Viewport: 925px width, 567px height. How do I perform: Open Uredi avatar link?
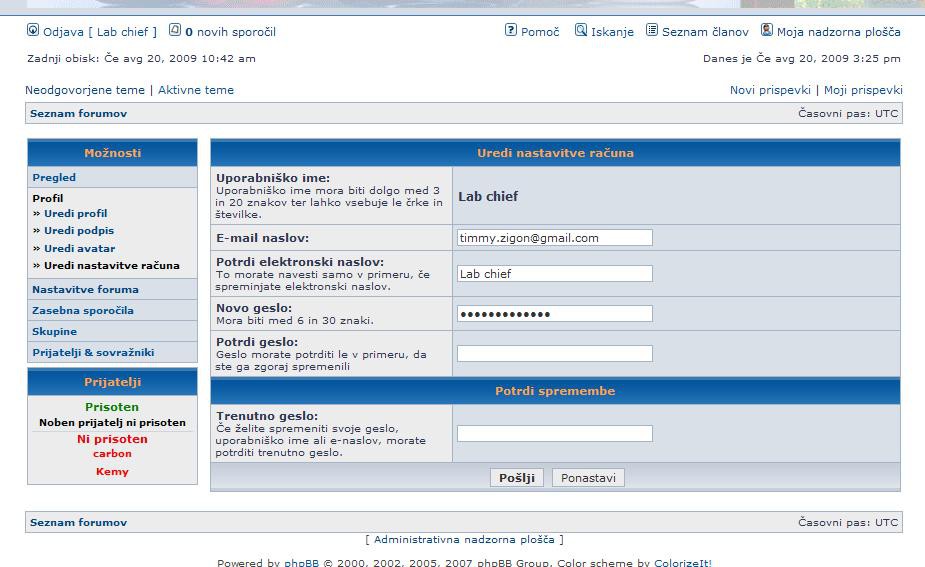pos(79,248)
